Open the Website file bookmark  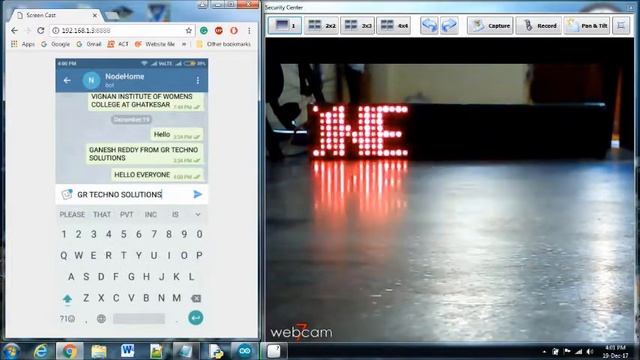[x=155, y=44]
